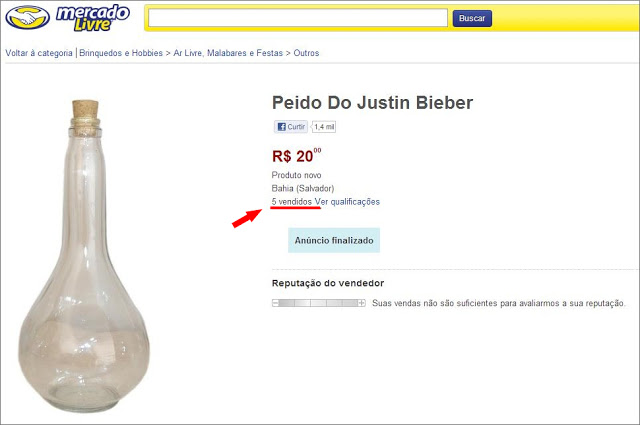Focus the search text field

point(298,18)
